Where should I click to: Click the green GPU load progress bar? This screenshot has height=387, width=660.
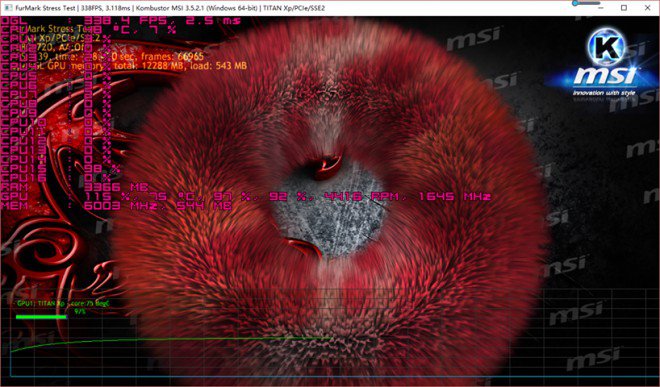coord(41,317)
